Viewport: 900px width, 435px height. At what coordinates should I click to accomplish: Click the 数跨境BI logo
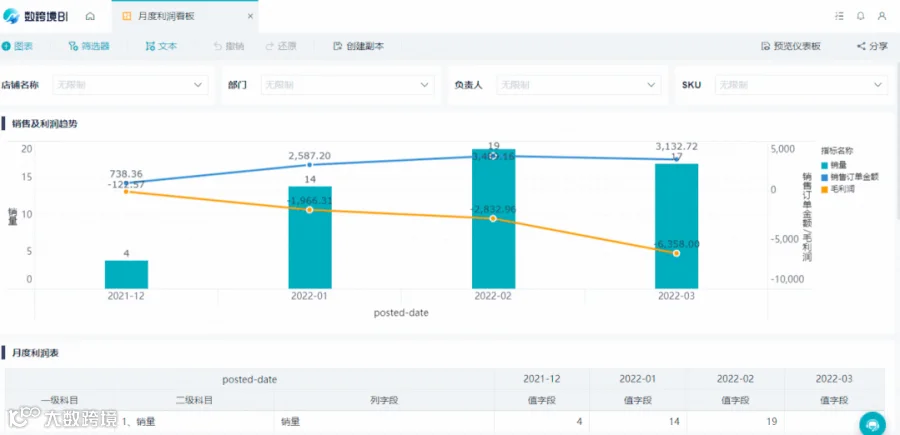tap(36, 17)
